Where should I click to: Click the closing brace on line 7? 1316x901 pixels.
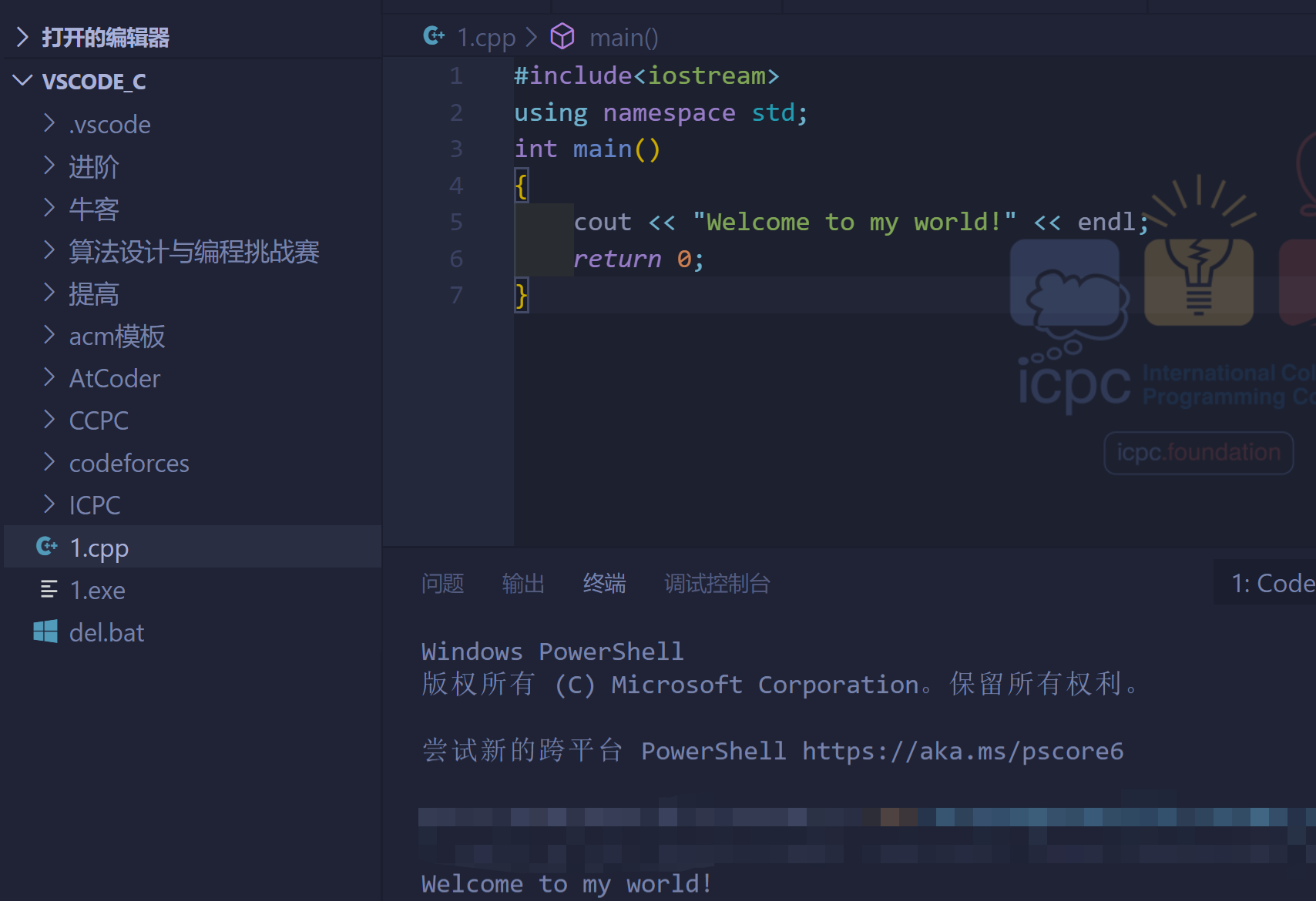click(522, 295)
